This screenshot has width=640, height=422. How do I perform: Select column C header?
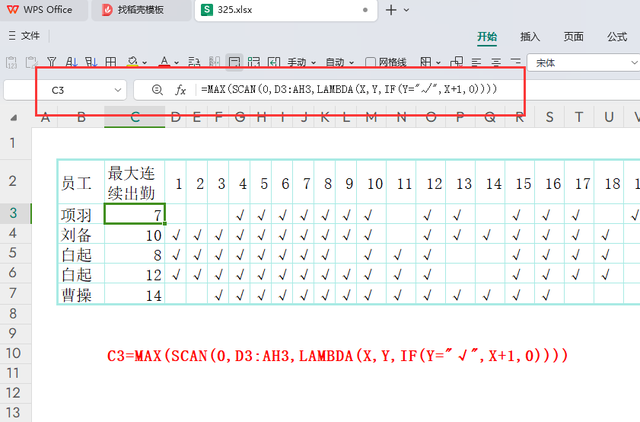pos(135,118)
